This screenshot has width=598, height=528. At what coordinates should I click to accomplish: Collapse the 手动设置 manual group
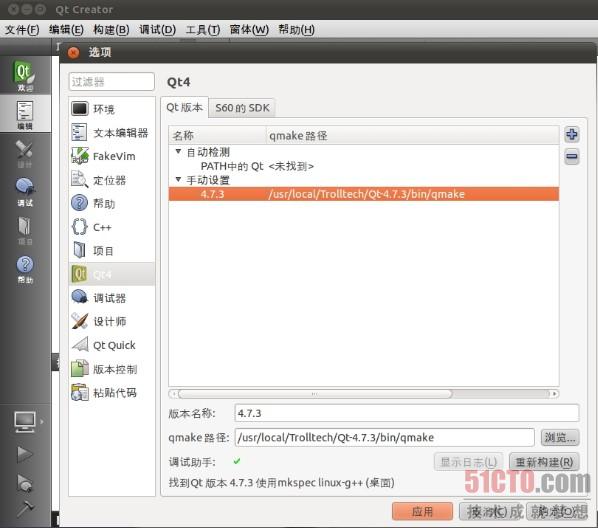[x=178, y=179]
